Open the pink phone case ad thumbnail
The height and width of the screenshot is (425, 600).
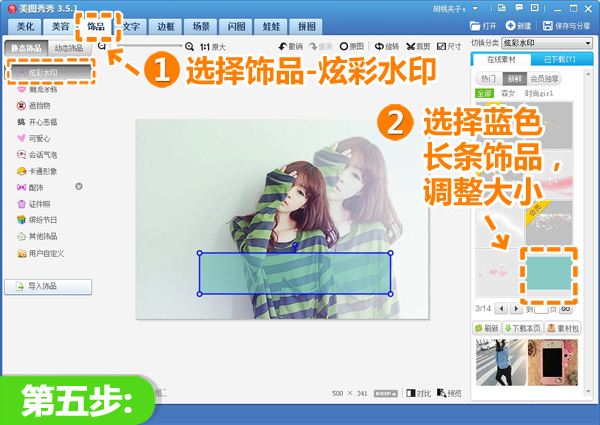pyautogui.click(x=553, y=362)
